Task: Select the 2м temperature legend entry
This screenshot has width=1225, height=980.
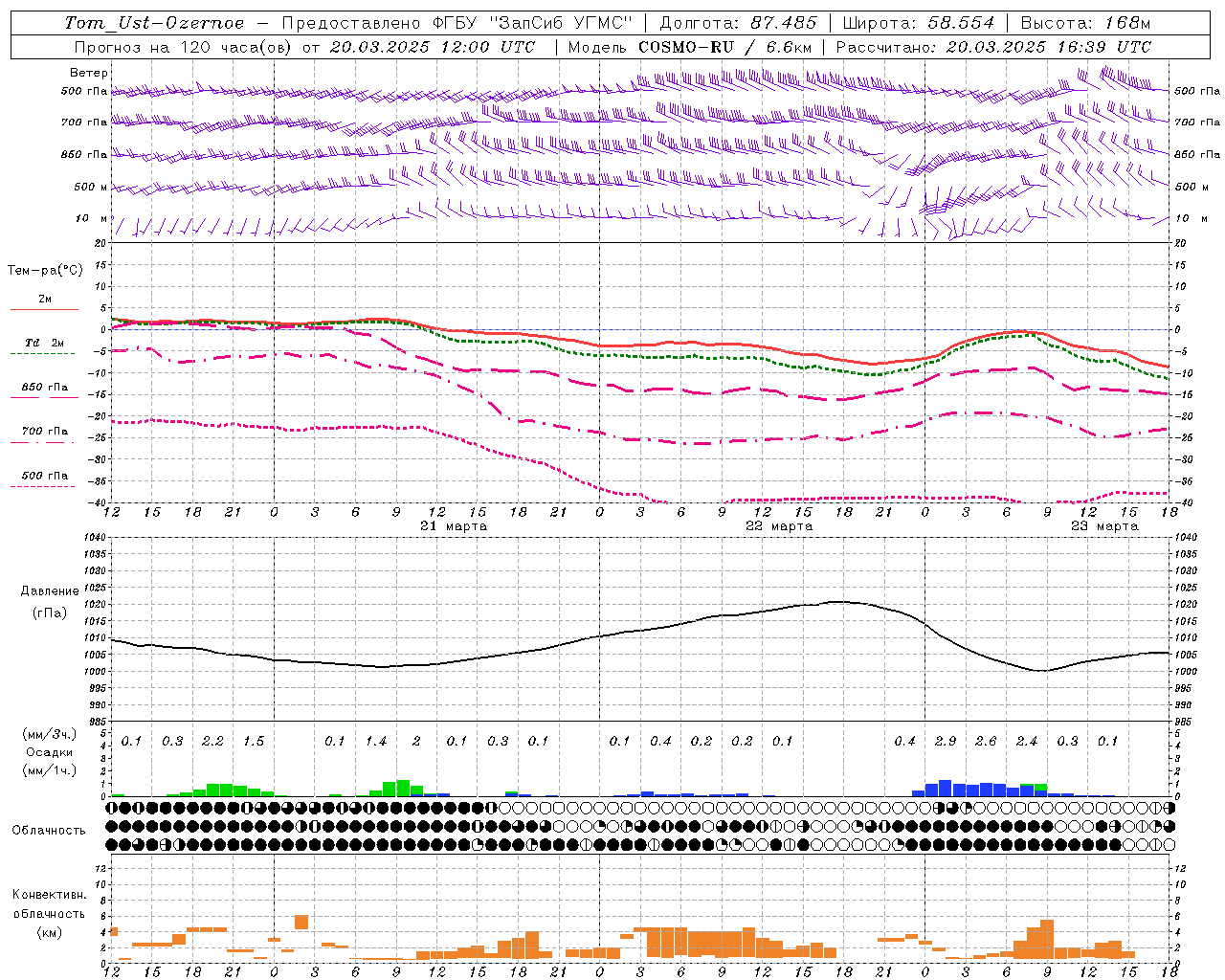Action: point(45,299)
